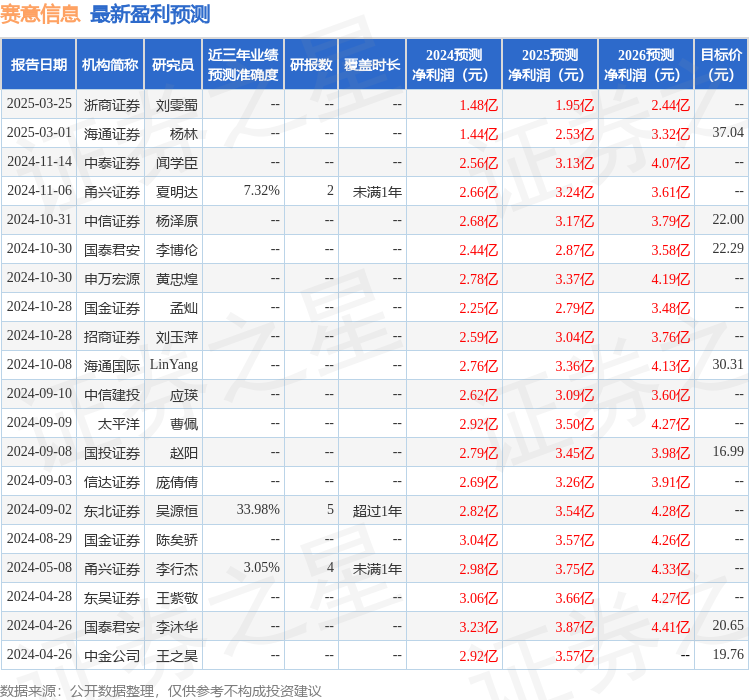Click the date 2024-04-28 cell
Screen dimensions: 749x700
point(39,596)
